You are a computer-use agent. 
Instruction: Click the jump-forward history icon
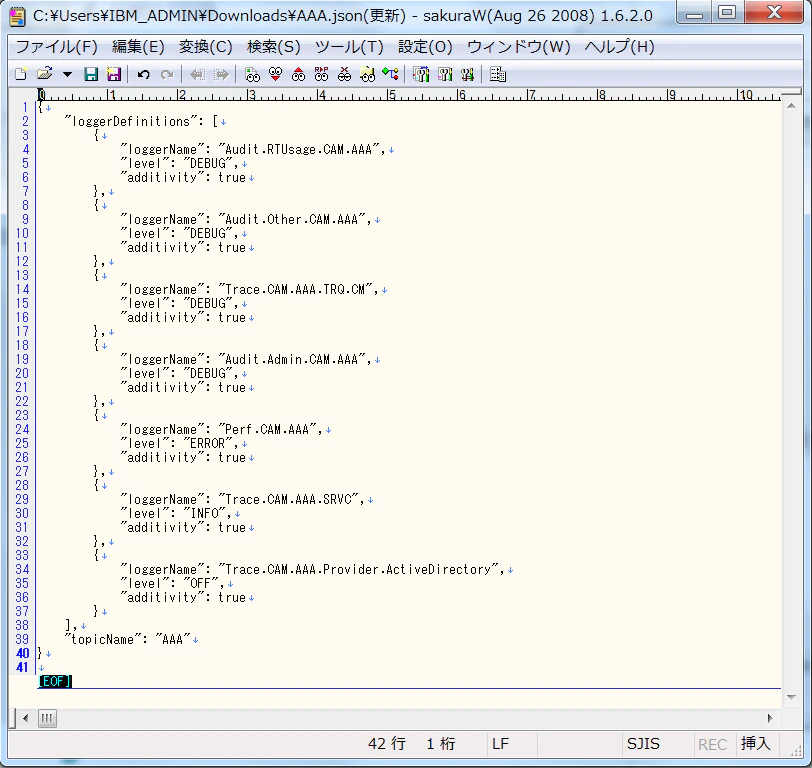(221, 75)
